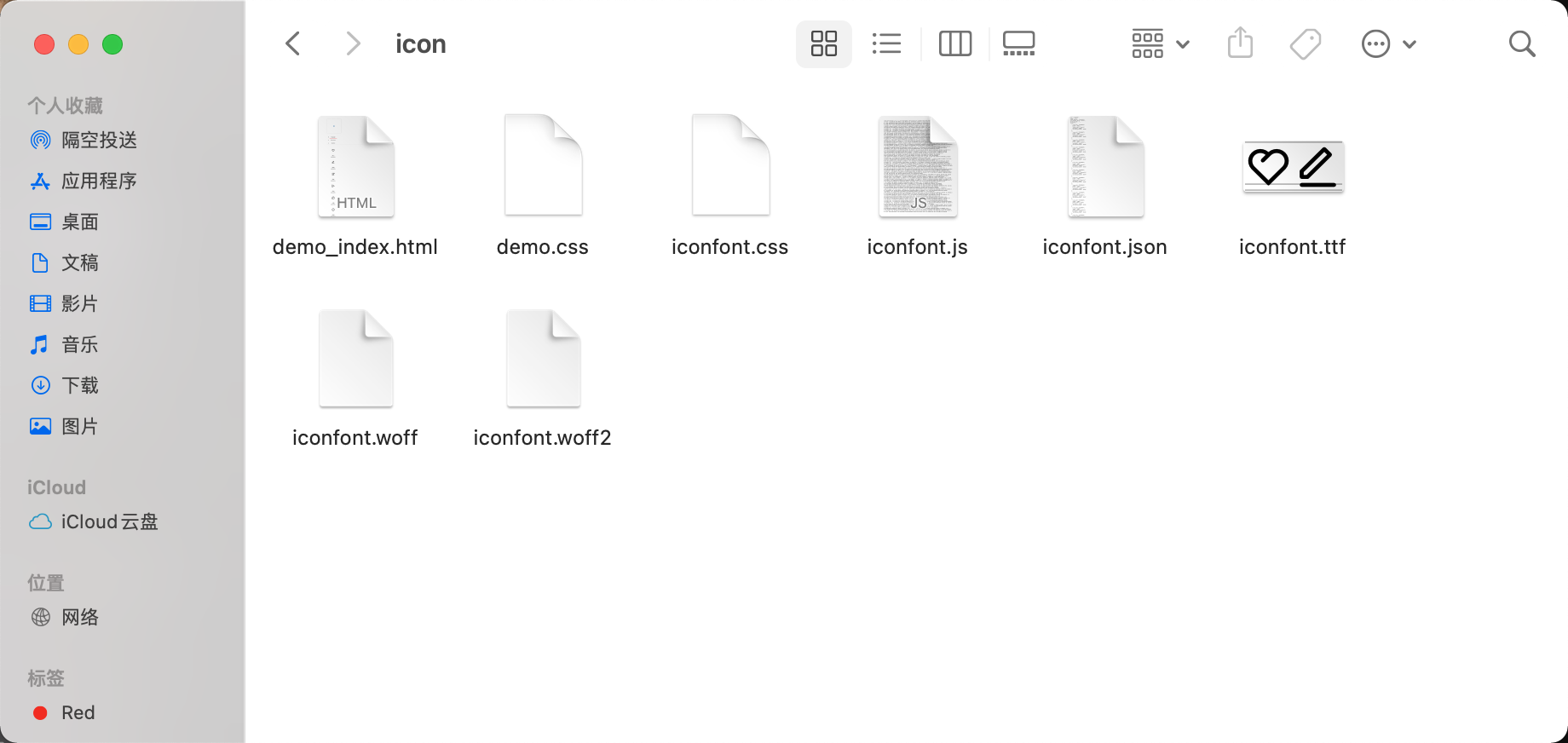The image size is (1568, 743).
Task: Click the iconfont.js file name label
Action: (918, 247)
